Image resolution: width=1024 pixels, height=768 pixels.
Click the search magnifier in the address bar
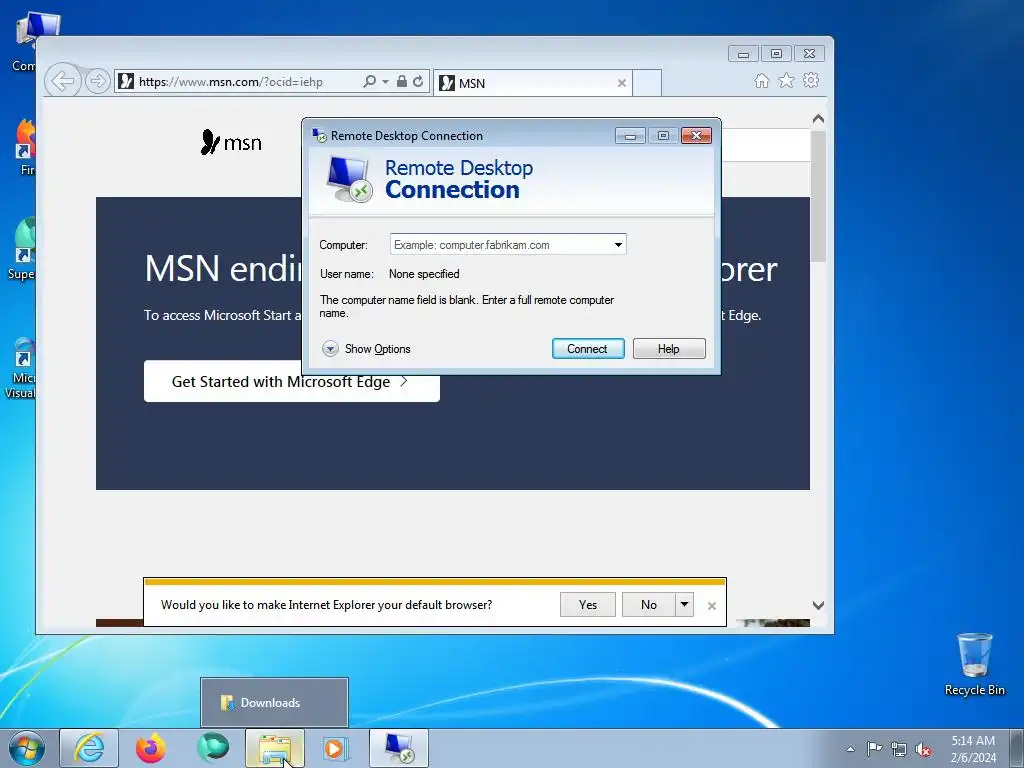click(369, 82)
